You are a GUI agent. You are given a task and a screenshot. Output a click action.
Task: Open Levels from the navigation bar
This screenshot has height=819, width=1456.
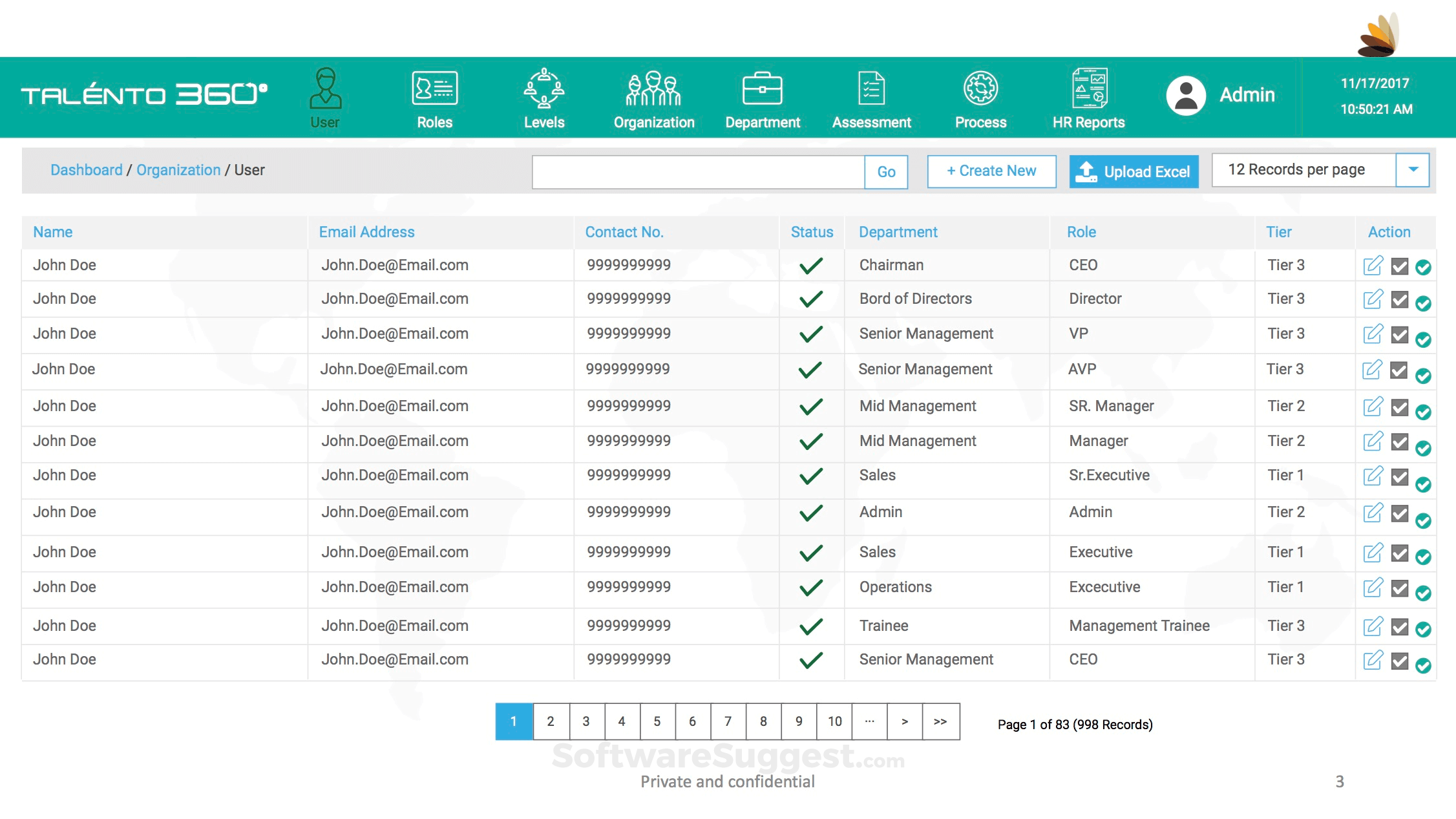pyautogui.click(x=543, y=89)
